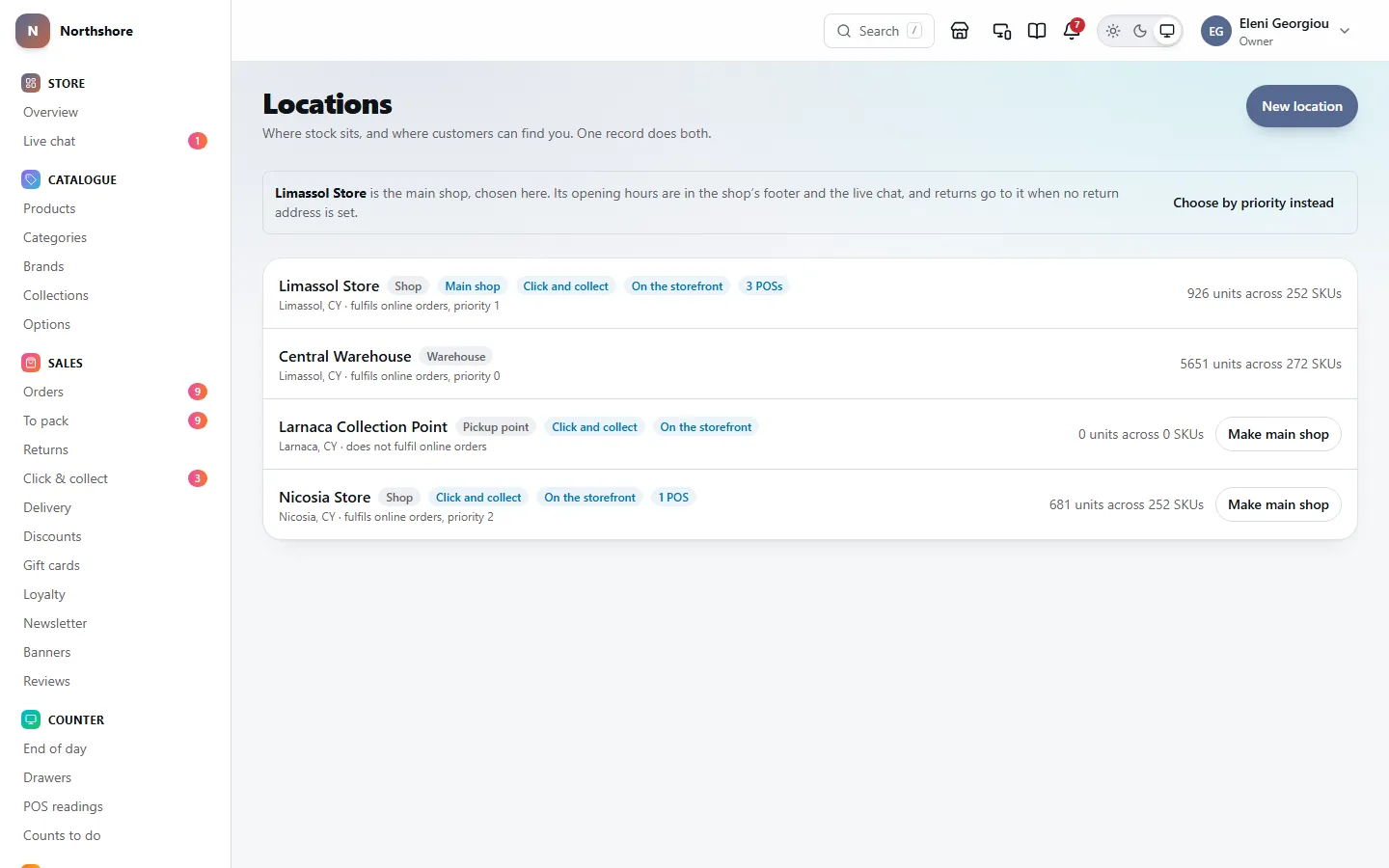Click the EG user avatar
This screenshot has height=868, width=1389.
pos(1216,31)
